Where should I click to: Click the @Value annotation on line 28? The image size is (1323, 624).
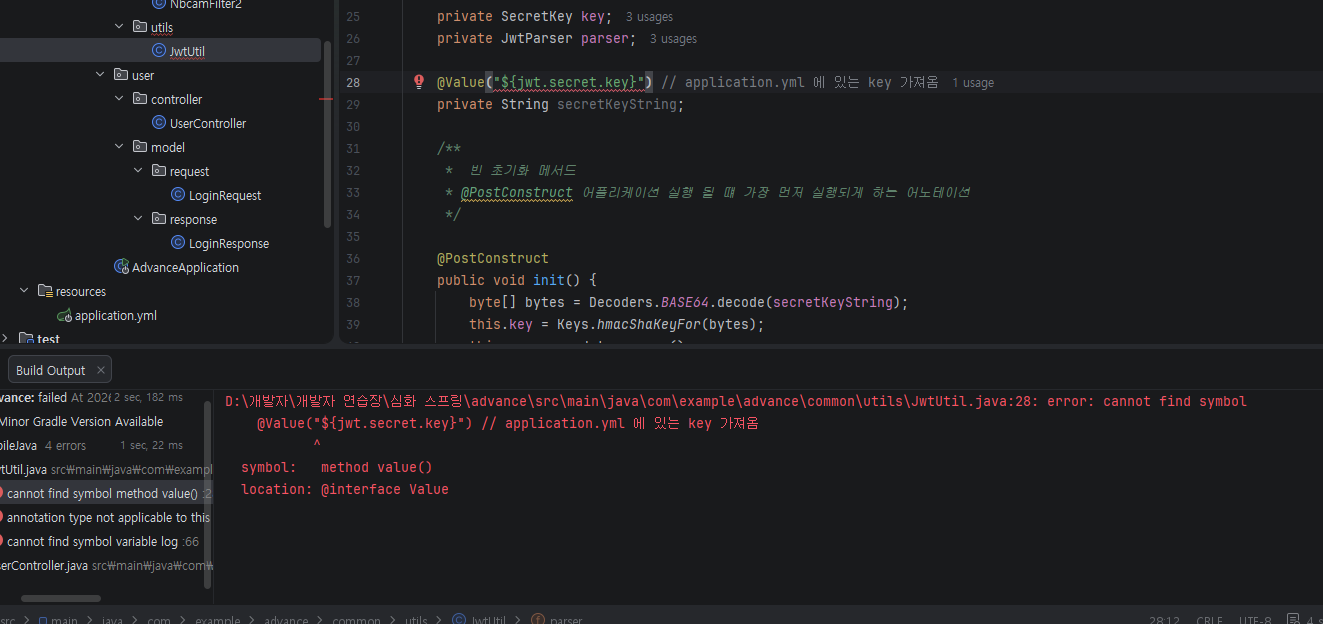461,82
